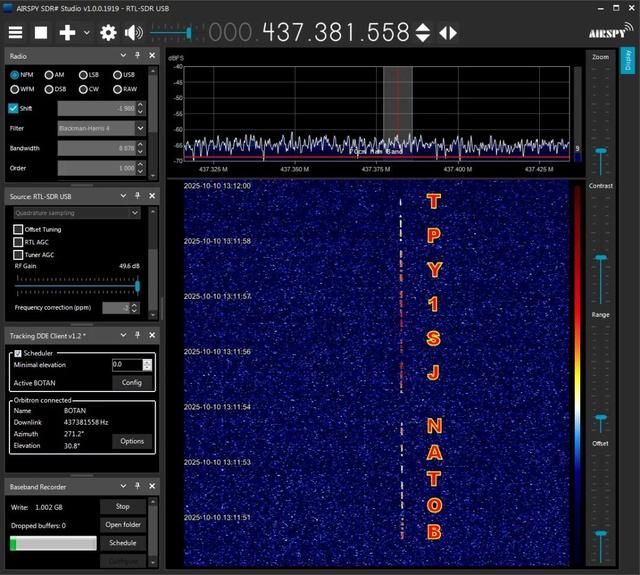Open the Filter type dropdown
This screenshot has height=575, width=640.
tap(141, 128)
